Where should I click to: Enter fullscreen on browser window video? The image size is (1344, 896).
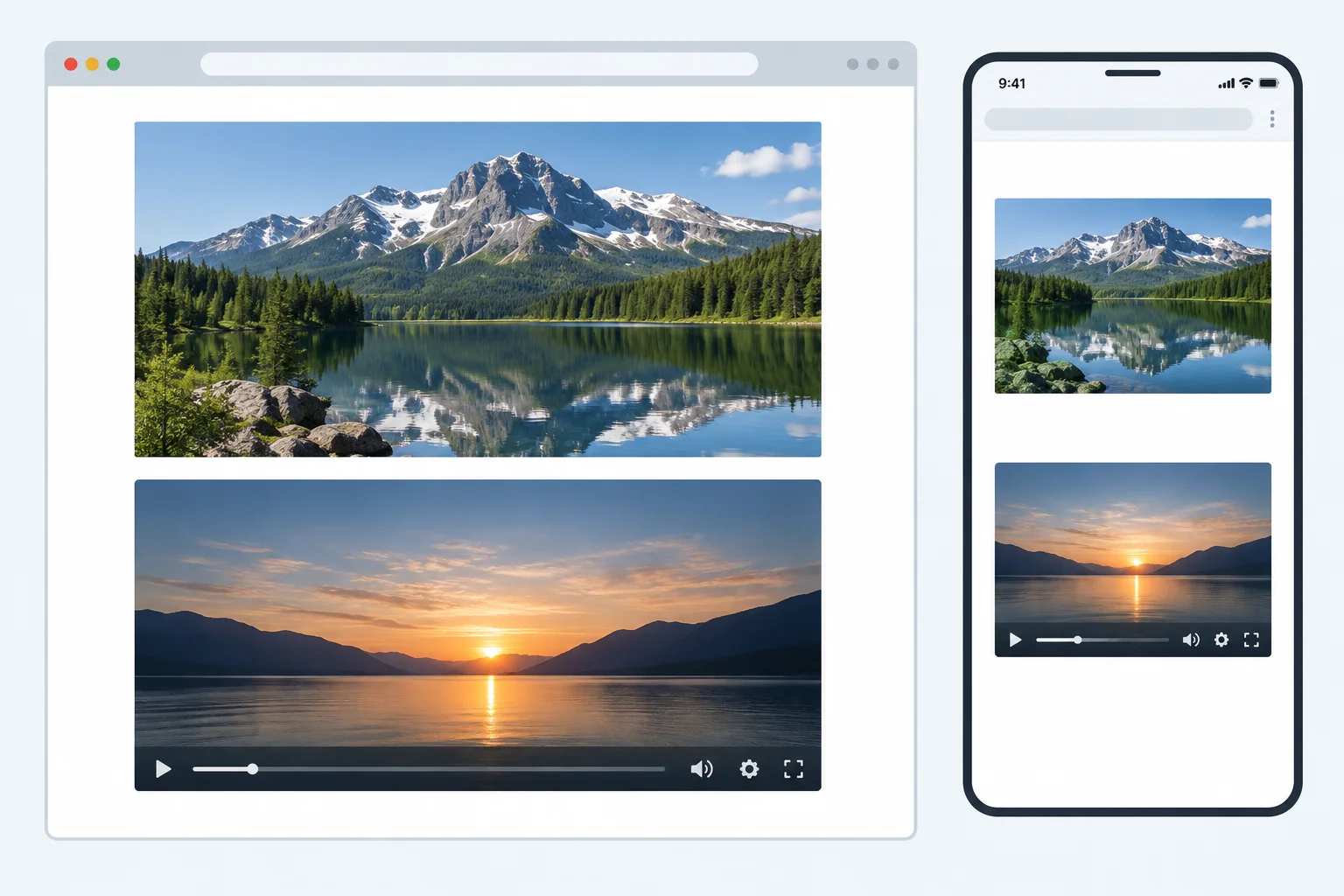coord(794,769)
